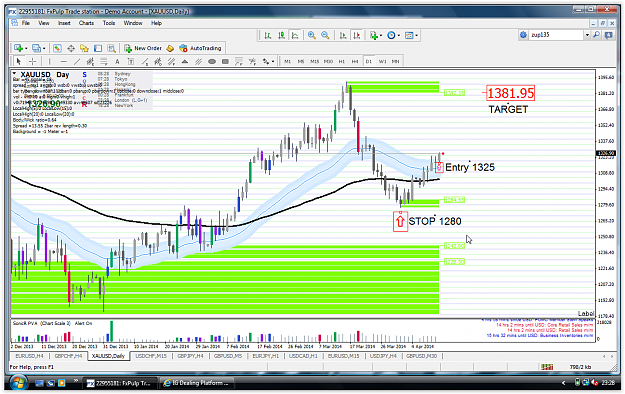Expand the Profiles dropdown arrow
This screenshot has width=625, height=394.
tap(44, 48)
